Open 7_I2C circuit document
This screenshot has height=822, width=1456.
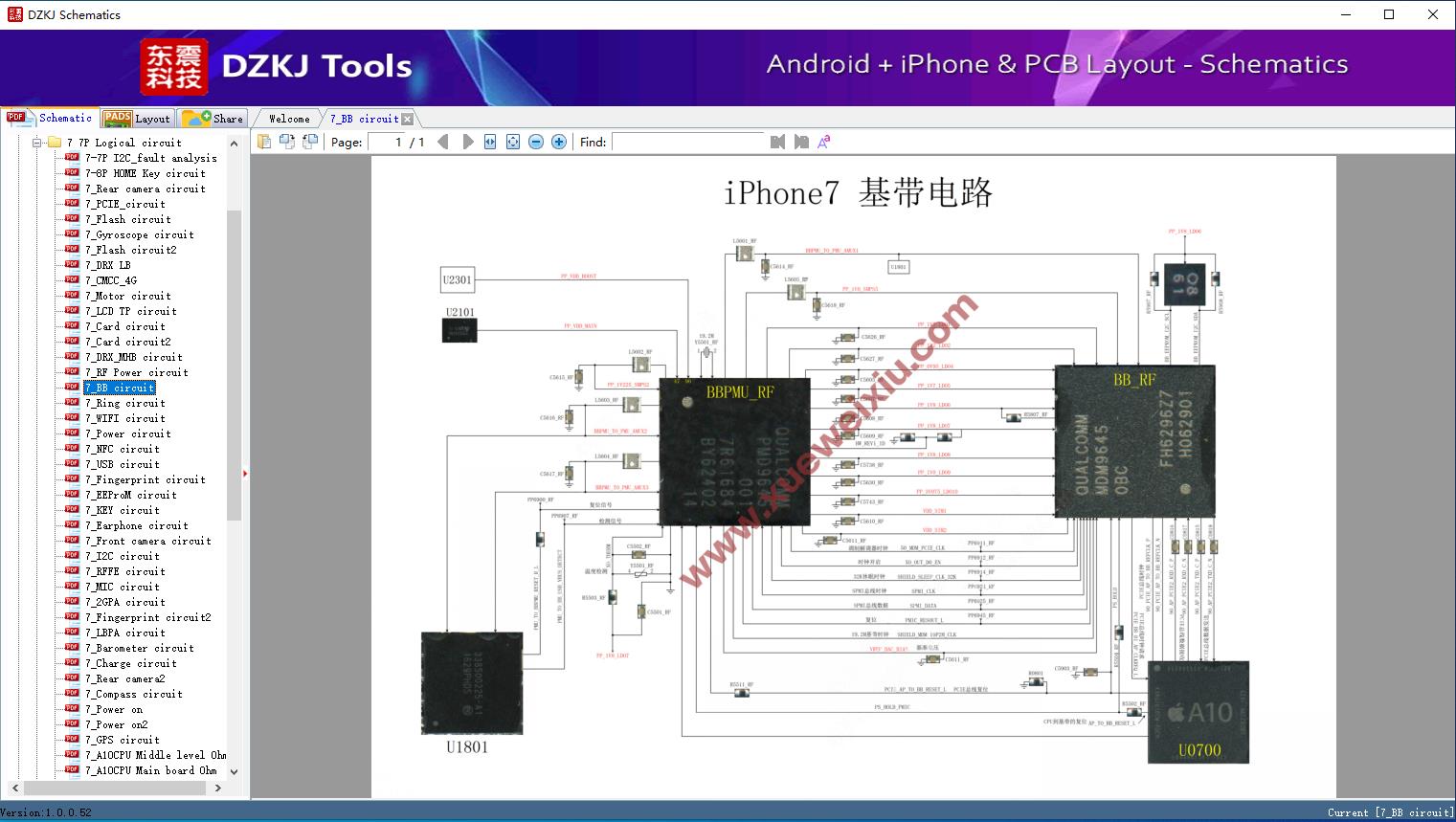(123, 556)
